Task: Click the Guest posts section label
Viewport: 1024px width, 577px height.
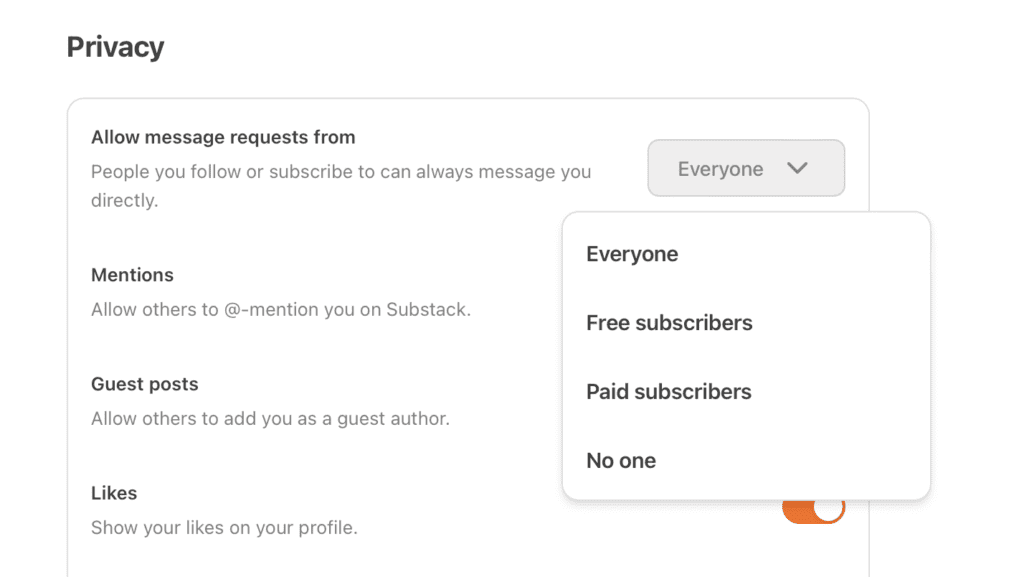Action: tap(144, 384)
